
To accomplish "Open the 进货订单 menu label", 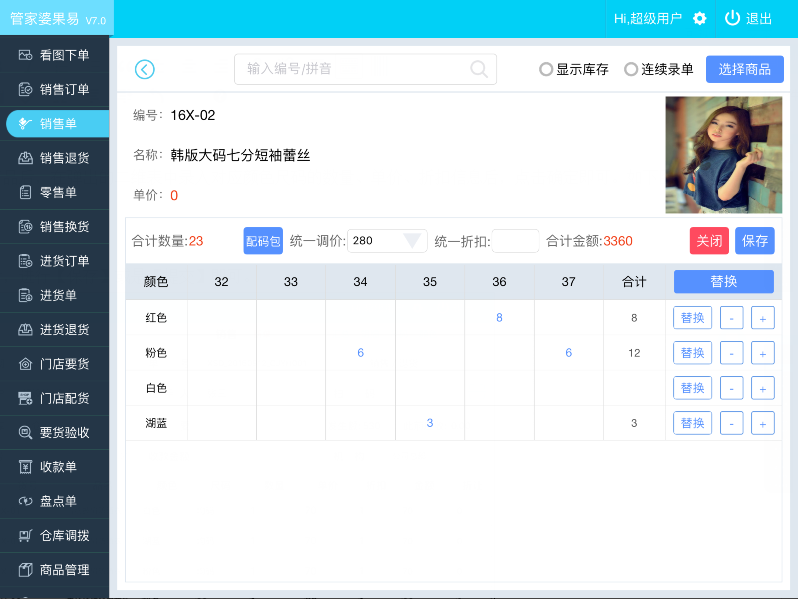I will [65, 261].
